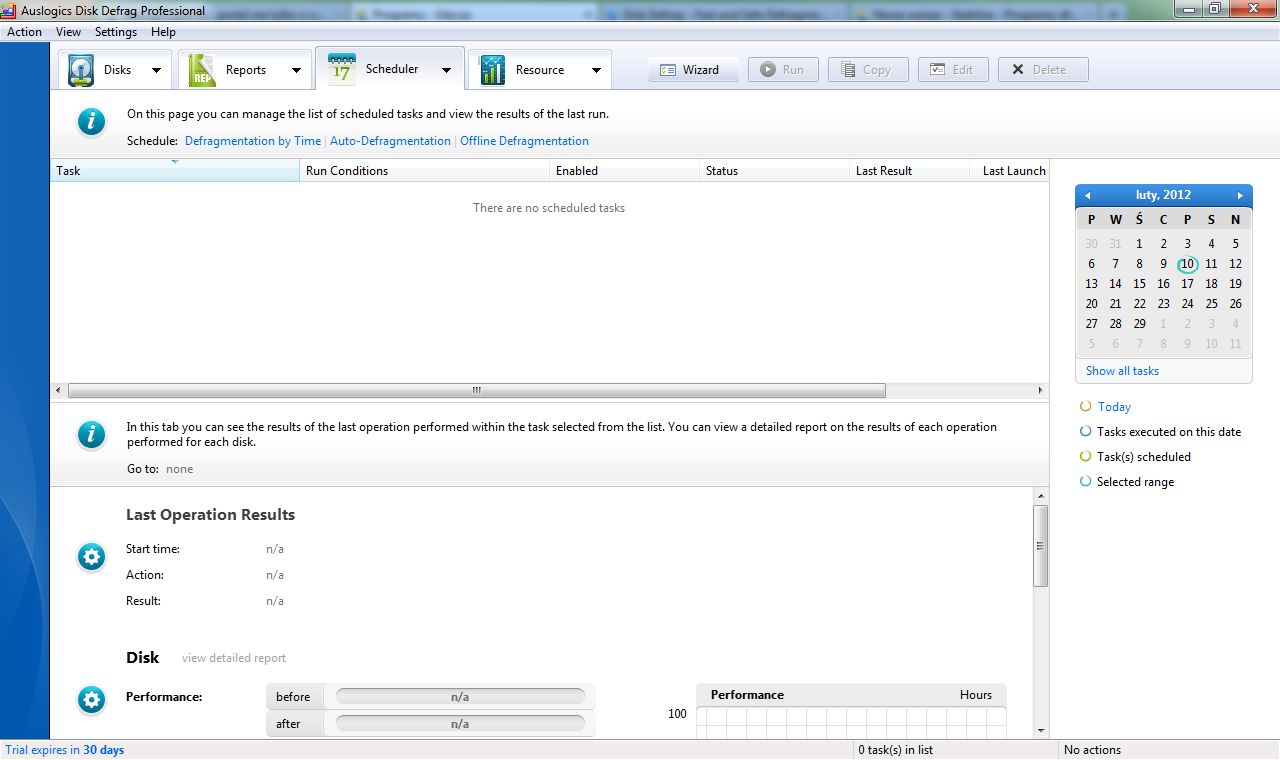This screenshot has width=1280, height=760.
Task: Click the No actions status text
Action: click(x=1092, y=750)
